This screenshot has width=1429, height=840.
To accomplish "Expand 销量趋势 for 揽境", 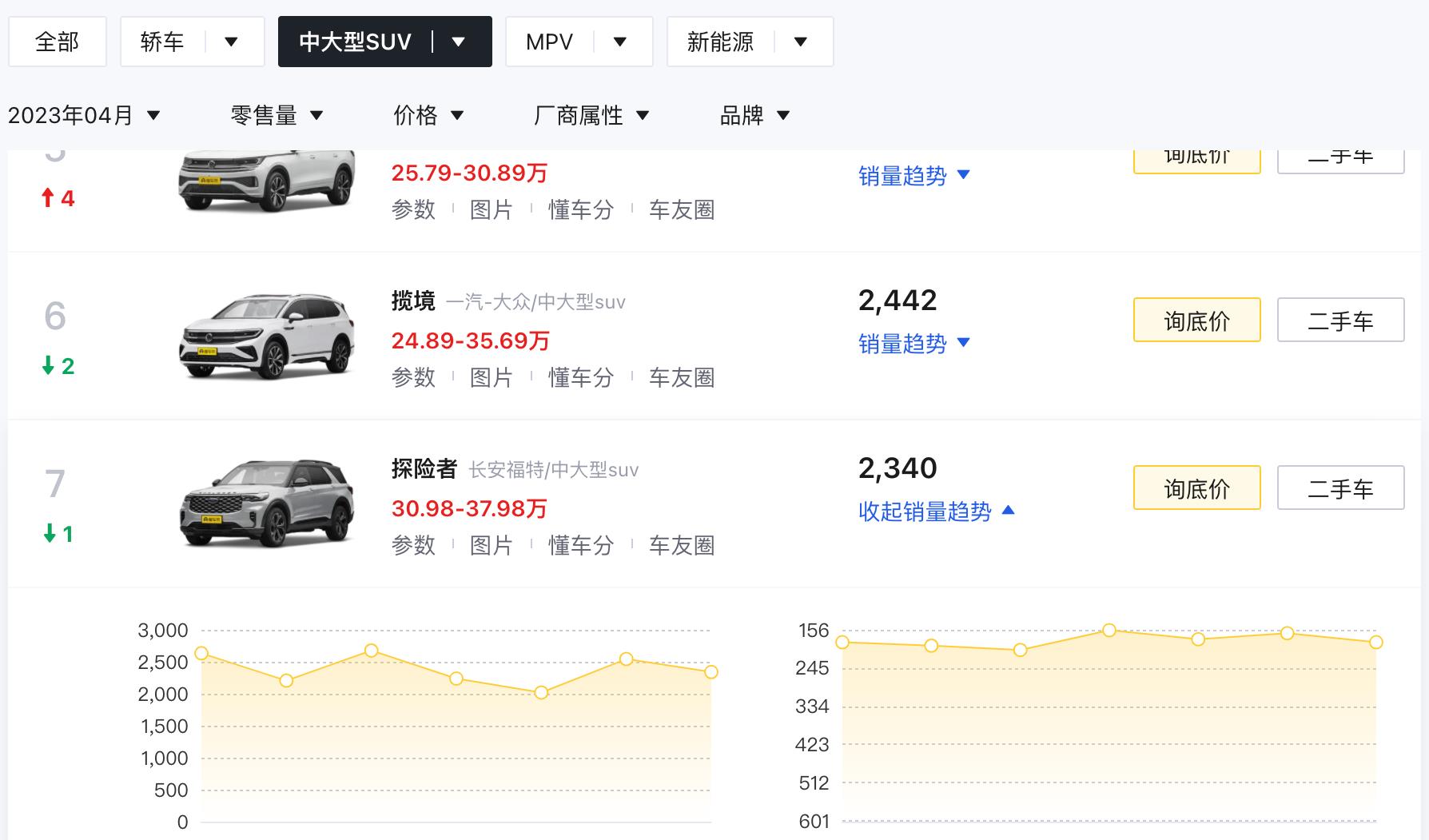I will (914, 344).
